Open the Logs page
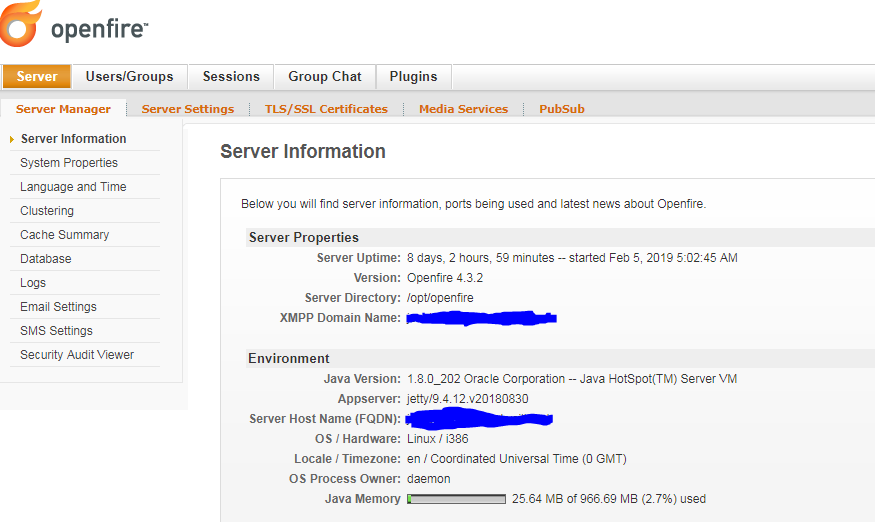Screen dimensions: 875x522 pyautogui.click(x=33, y=282)
